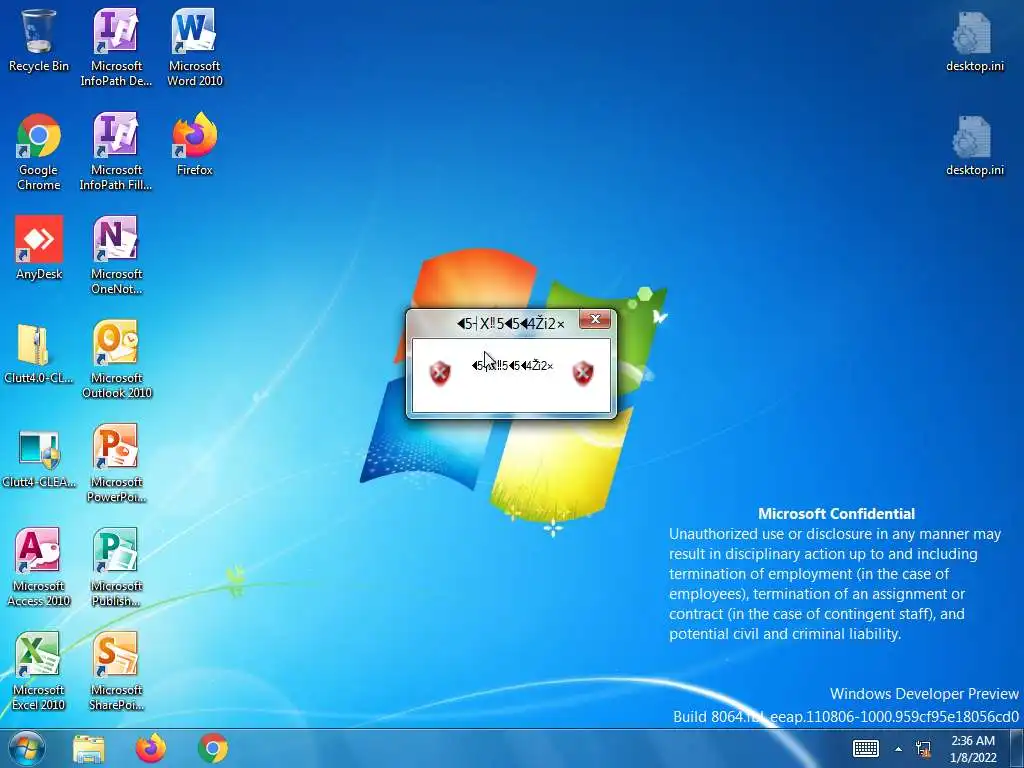Screen dimensions: 1024x768
Task: Close the garbled error dialog
Action: tap(595, 319)
